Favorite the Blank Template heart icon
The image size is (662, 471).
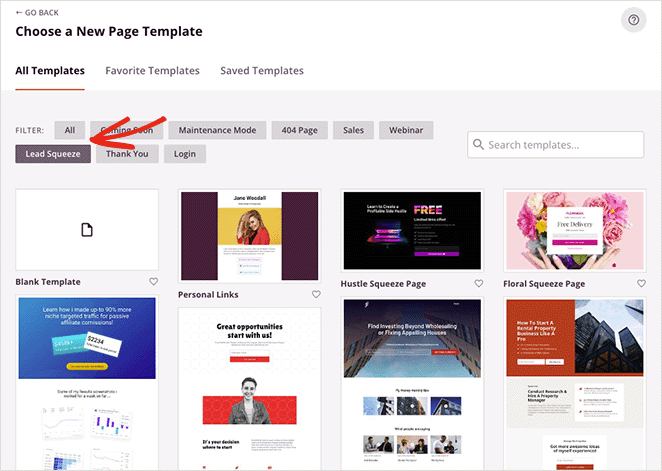153,282
